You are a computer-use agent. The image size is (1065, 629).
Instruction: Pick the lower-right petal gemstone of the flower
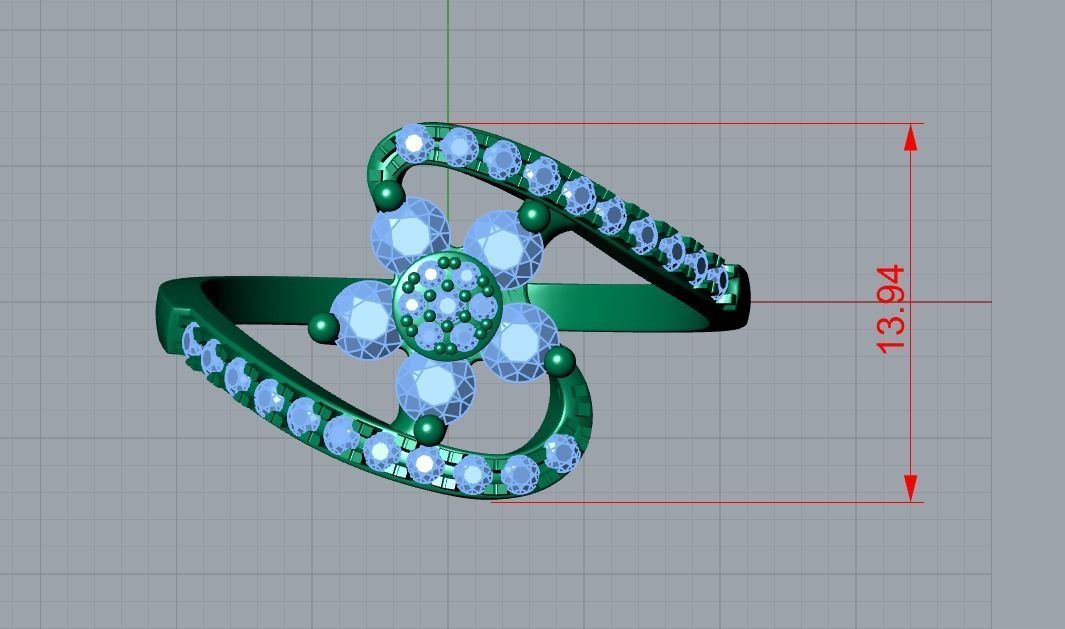[x=520, y=342]
